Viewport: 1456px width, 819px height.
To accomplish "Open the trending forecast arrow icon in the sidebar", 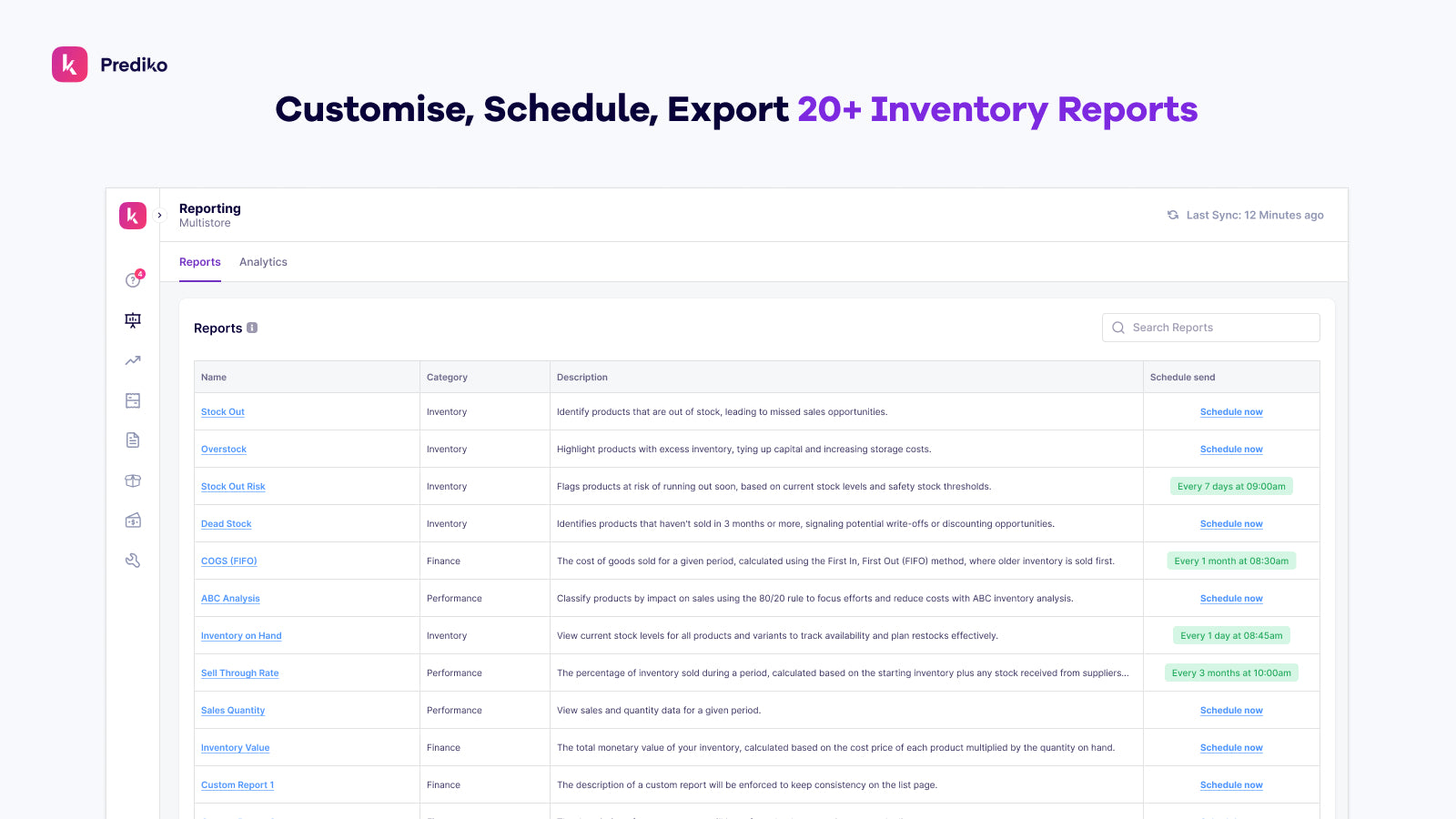I will (133, 360).
